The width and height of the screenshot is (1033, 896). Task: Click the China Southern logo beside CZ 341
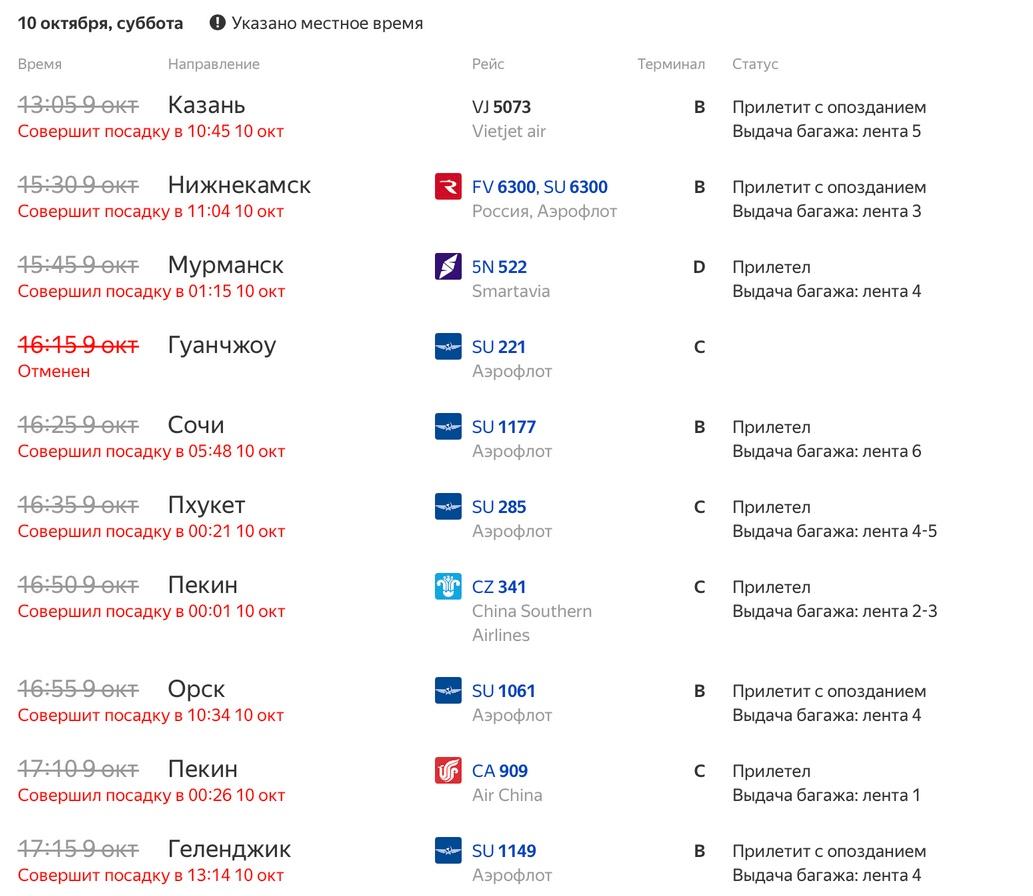(x=448, y=586)
